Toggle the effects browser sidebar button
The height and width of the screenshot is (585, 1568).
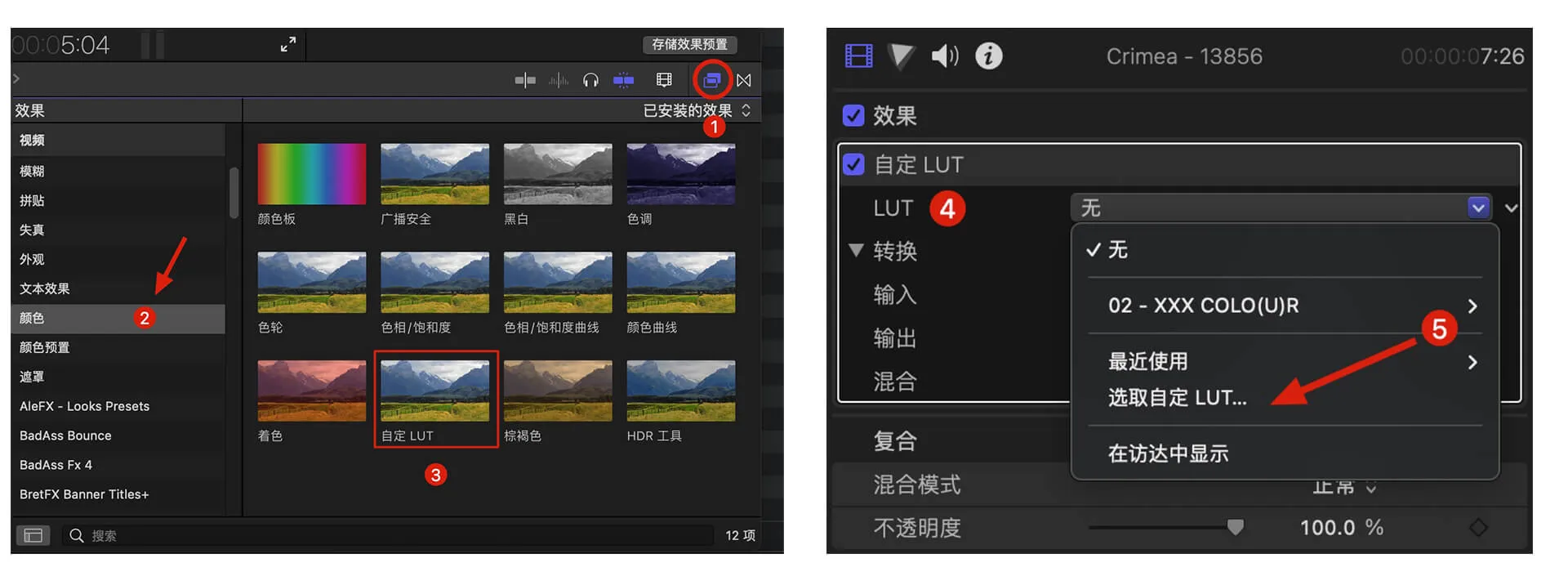coord(33,535)
